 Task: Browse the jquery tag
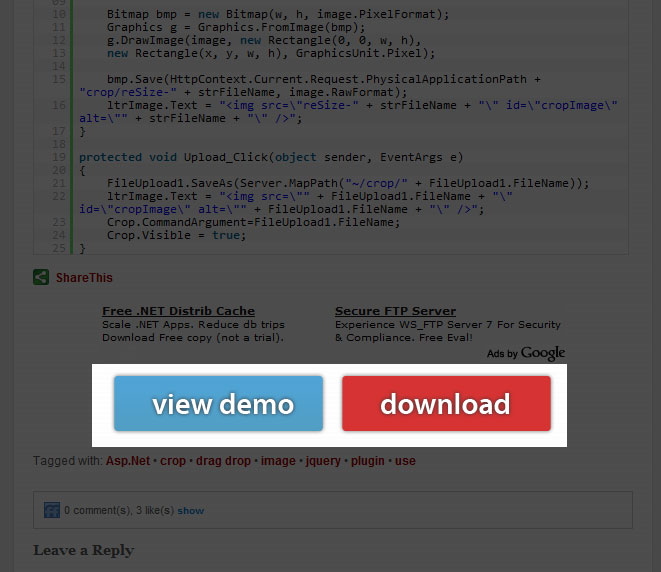(x=324, y=461)
